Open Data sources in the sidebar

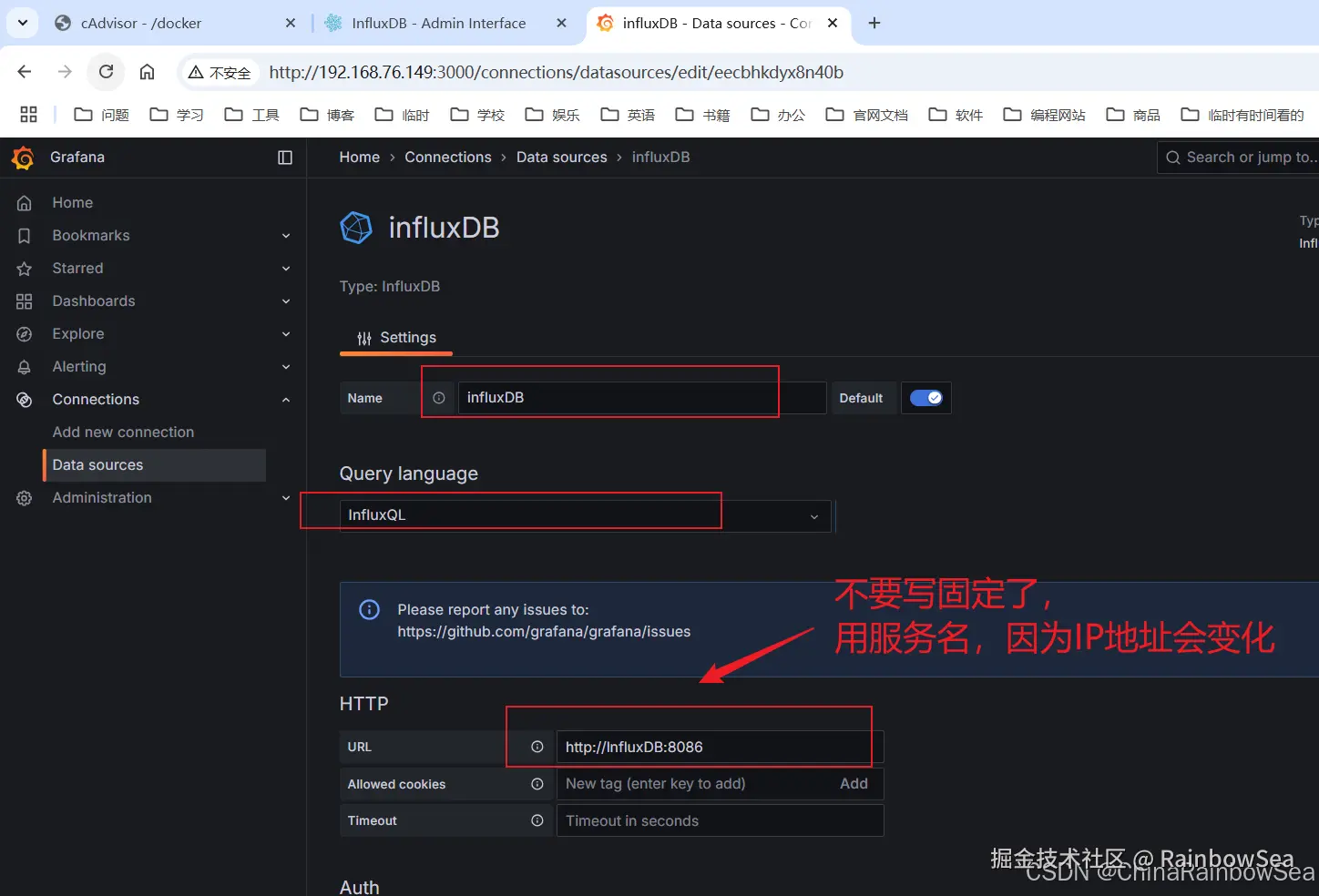tap(154, 465)
